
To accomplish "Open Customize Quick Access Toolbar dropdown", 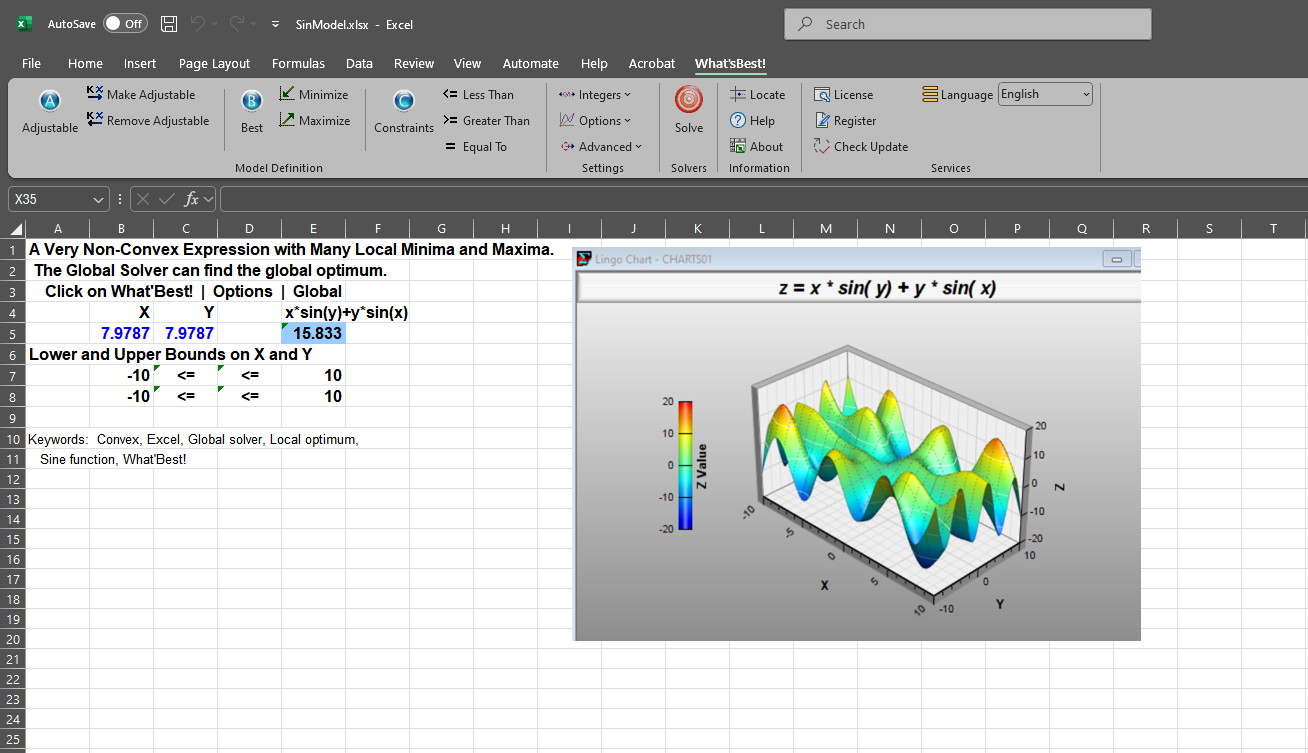I will coord(275,24).
